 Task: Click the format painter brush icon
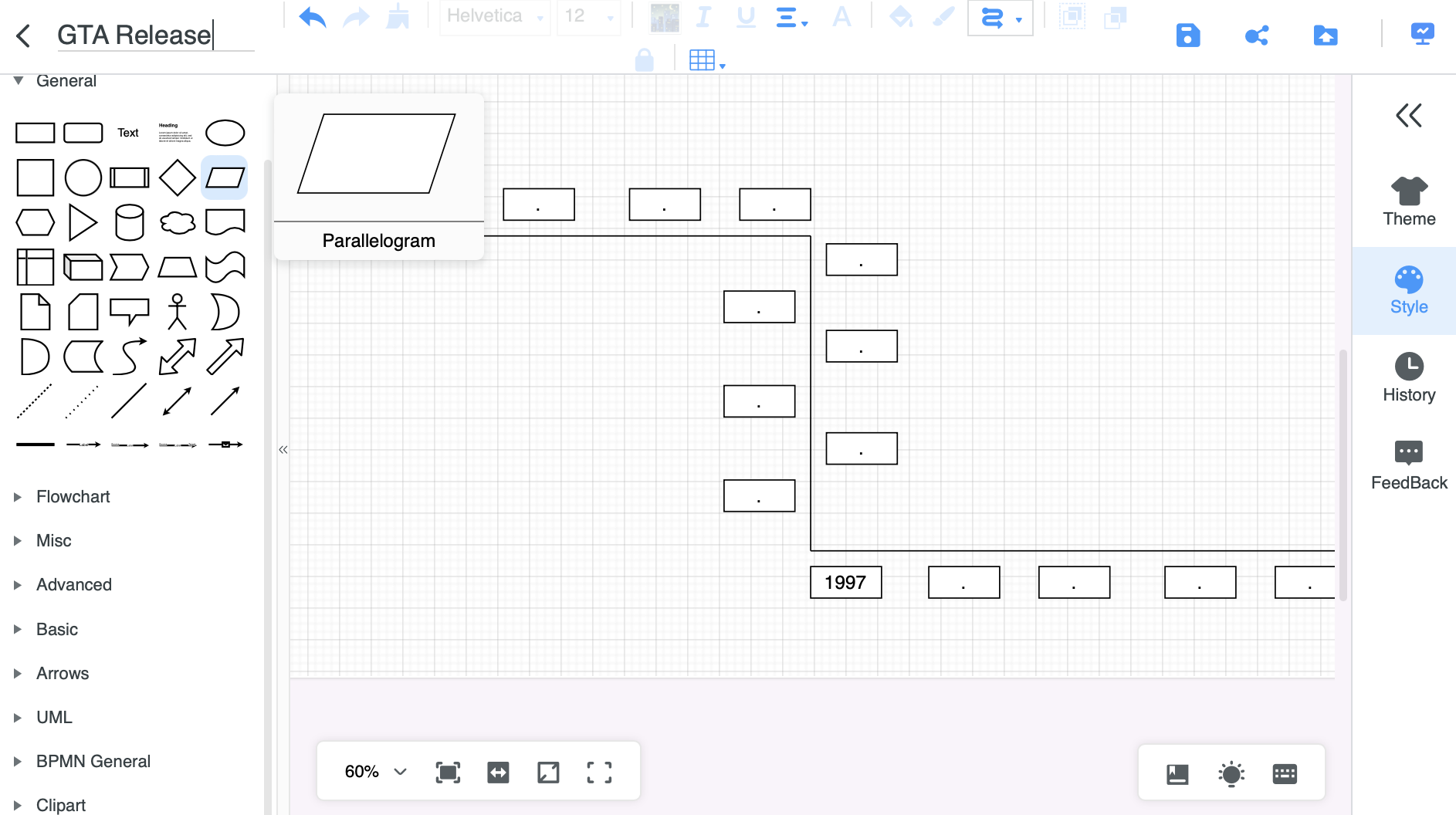pyautogui.click(x=398, y=16)
